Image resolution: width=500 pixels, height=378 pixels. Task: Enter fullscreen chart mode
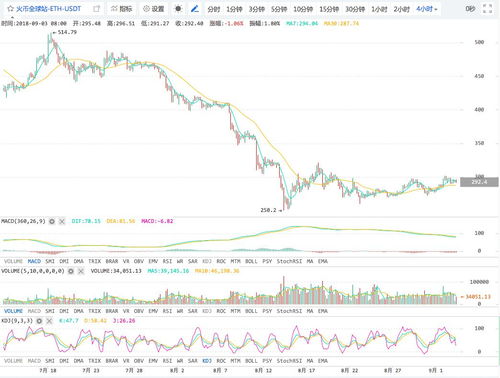487,9
